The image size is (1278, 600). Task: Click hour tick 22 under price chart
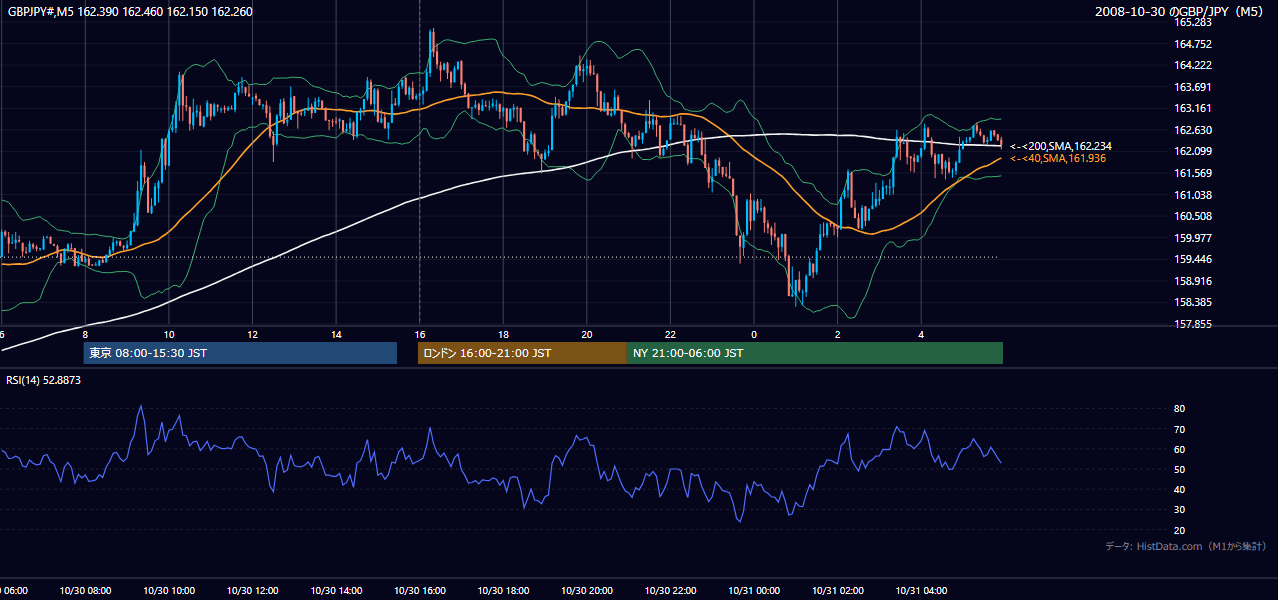tap(670, 334)
